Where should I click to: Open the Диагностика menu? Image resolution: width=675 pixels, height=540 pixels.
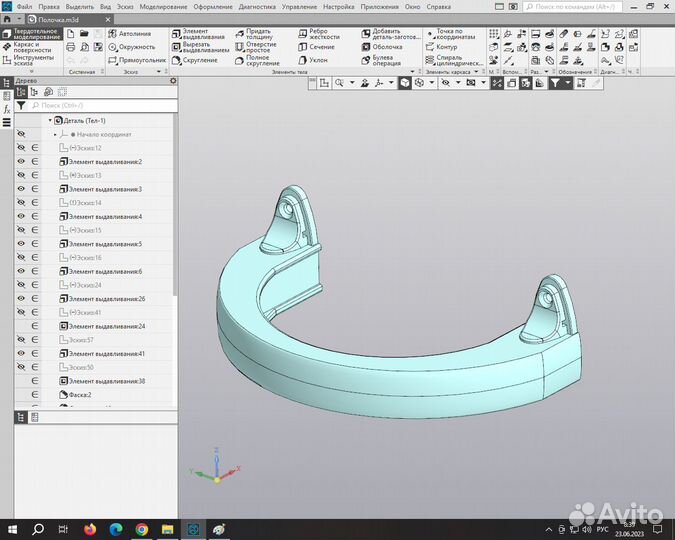coord(257,6)
